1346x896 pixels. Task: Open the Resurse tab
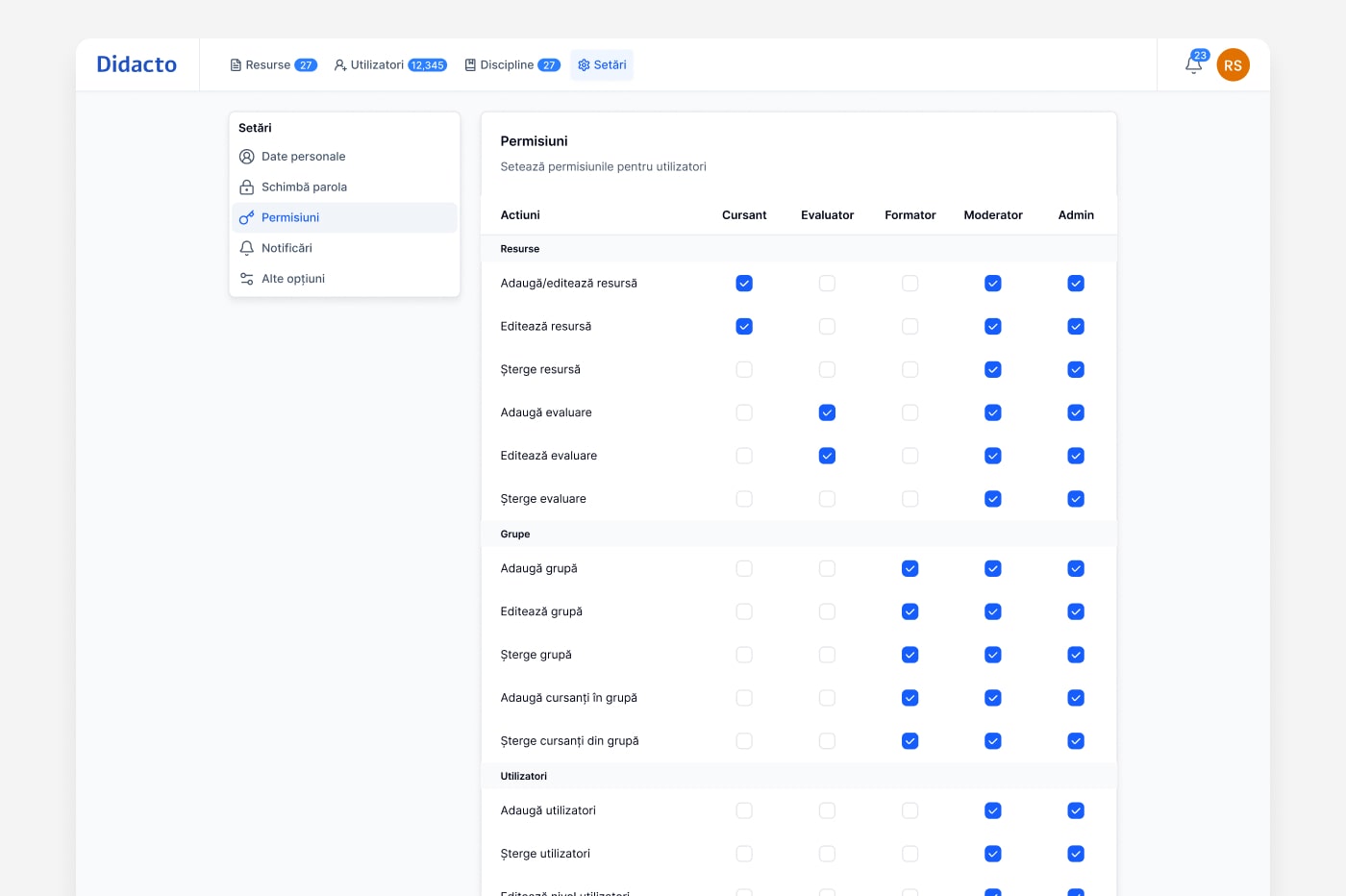point(273,65)
